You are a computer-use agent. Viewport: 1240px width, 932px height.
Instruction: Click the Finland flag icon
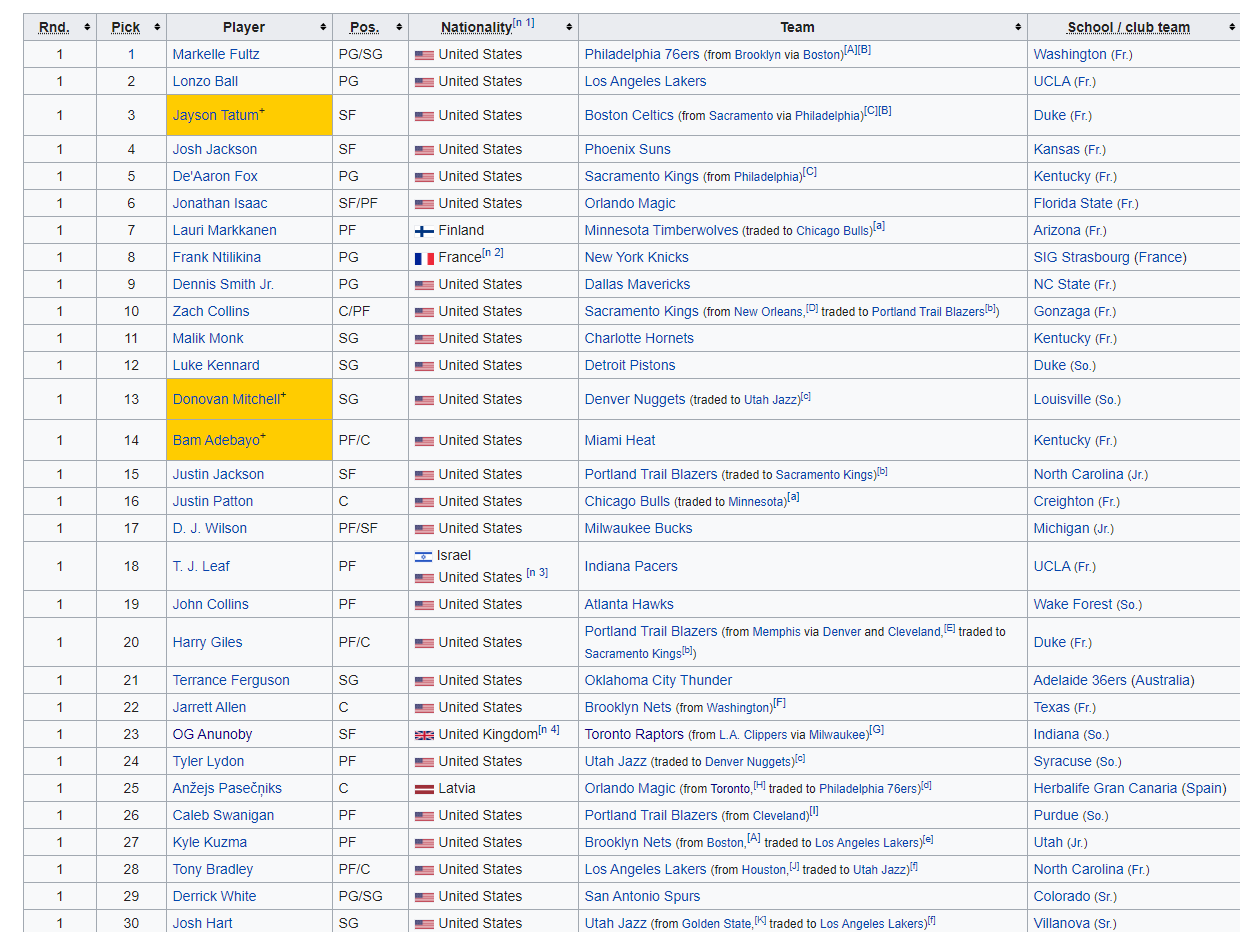click(424, 231)
